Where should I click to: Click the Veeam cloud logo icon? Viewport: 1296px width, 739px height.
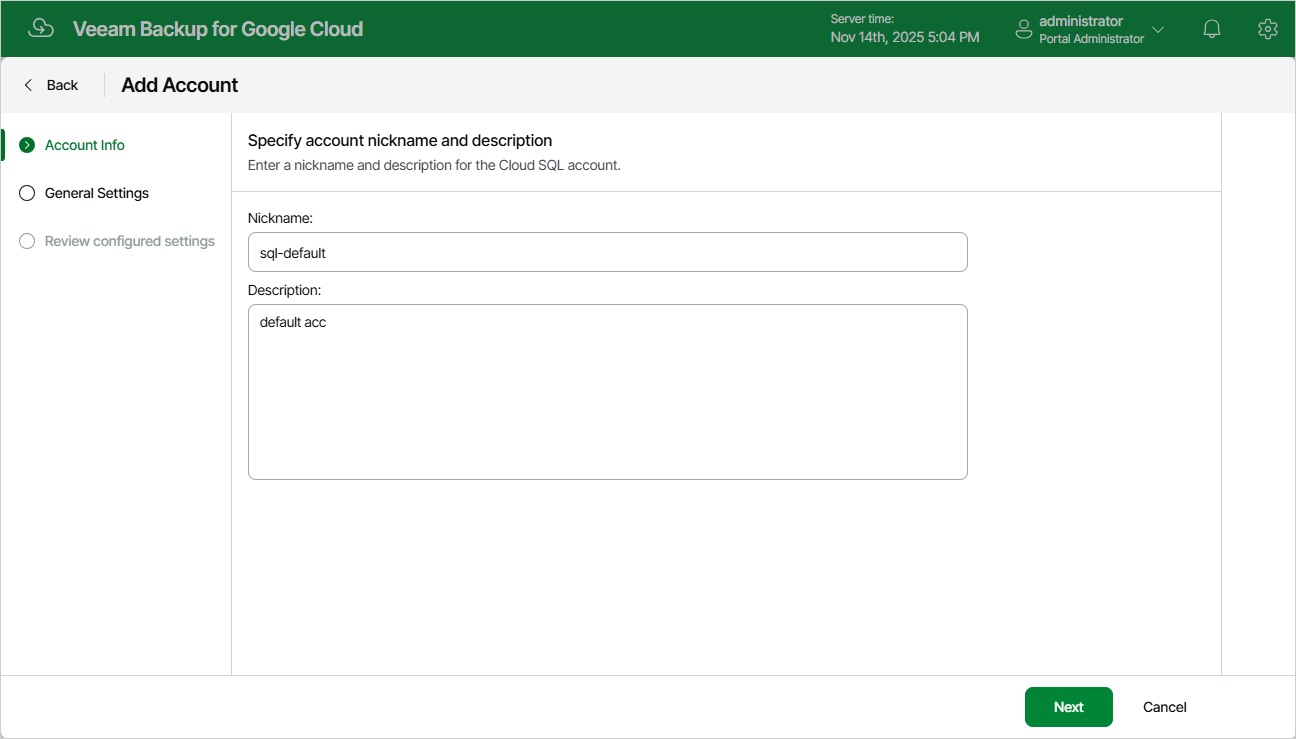pos(41,28)
